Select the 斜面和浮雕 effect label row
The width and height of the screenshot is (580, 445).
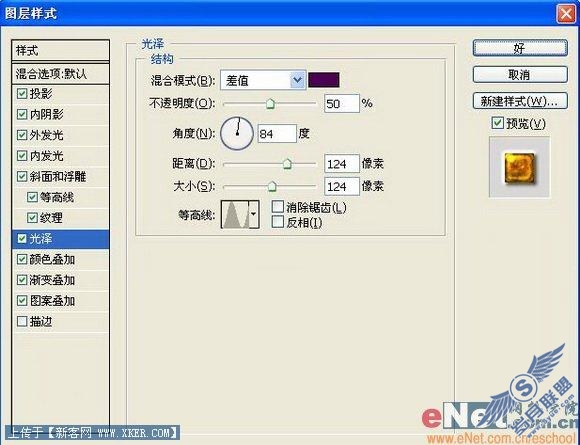[61, 176]
